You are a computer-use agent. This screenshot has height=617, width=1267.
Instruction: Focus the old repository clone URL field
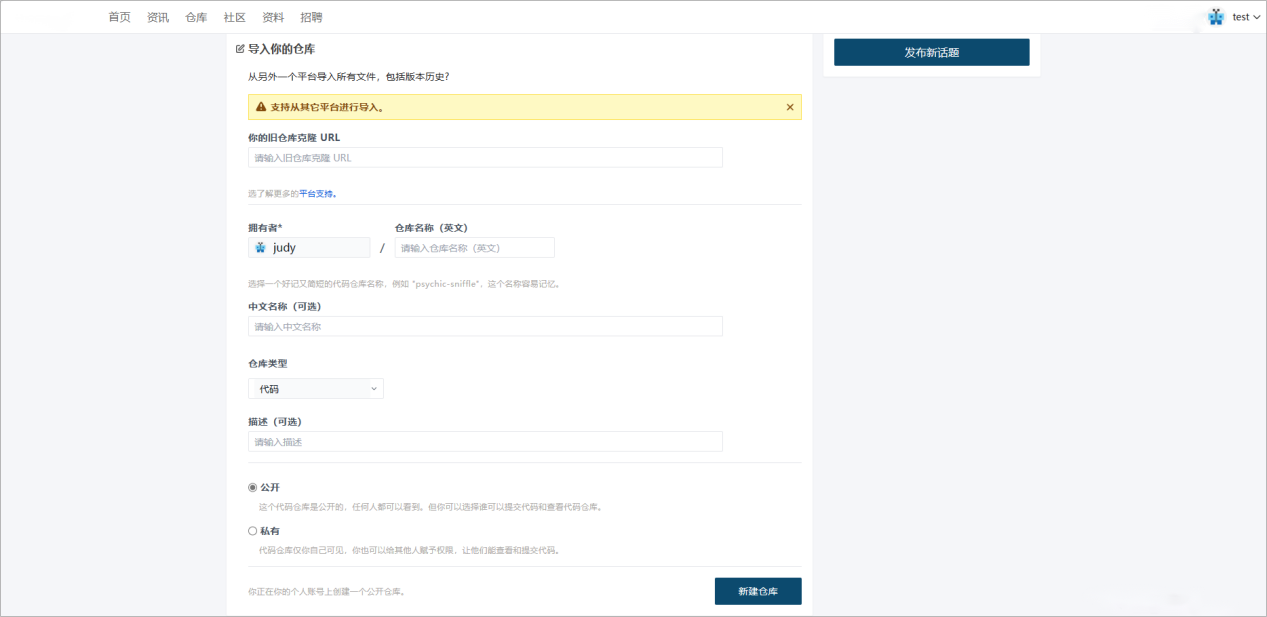485,158
